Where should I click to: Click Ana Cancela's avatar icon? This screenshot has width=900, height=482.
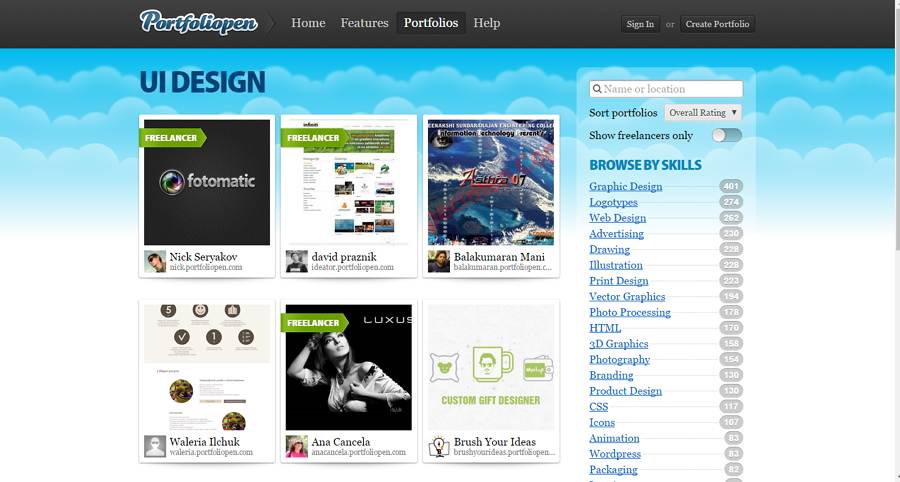tap(297, 446)
